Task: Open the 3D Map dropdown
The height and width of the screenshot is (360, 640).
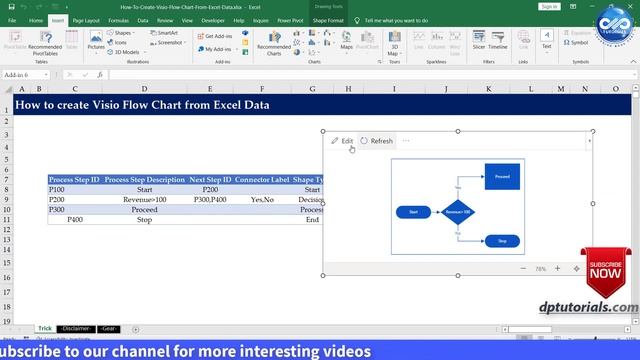Action: (401, 53)
